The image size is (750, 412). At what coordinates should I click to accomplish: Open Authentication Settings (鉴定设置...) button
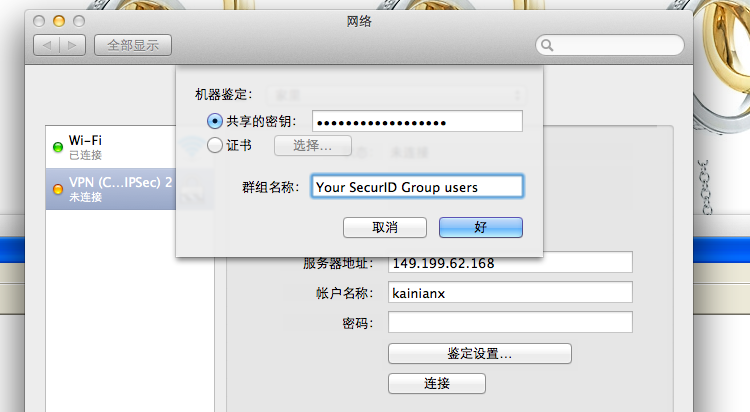coord(480,354)
